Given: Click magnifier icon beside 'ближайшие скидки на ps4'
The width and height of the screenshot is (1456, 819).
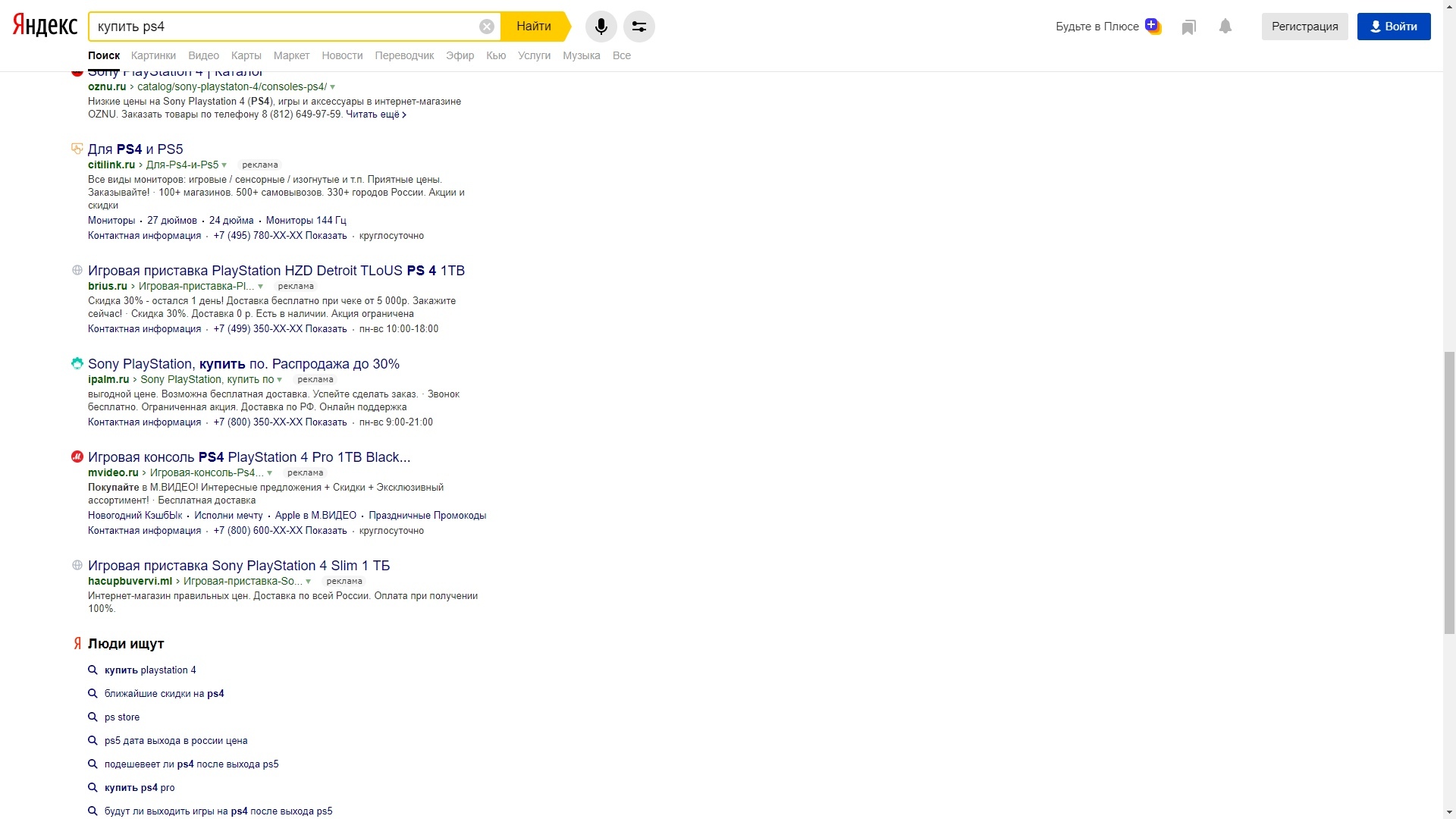Looking at the screenshot, I should click(93, 693).
